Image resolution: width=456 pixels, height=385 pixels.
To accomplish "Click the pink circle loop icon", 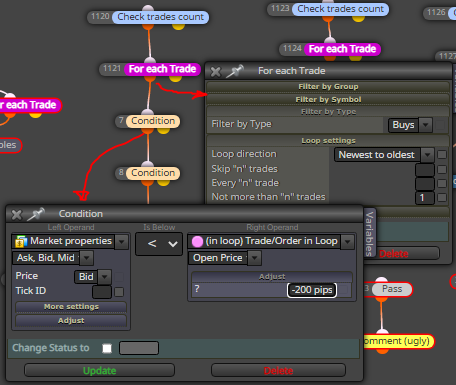I will pyautogui.click(x=197, y=241).
